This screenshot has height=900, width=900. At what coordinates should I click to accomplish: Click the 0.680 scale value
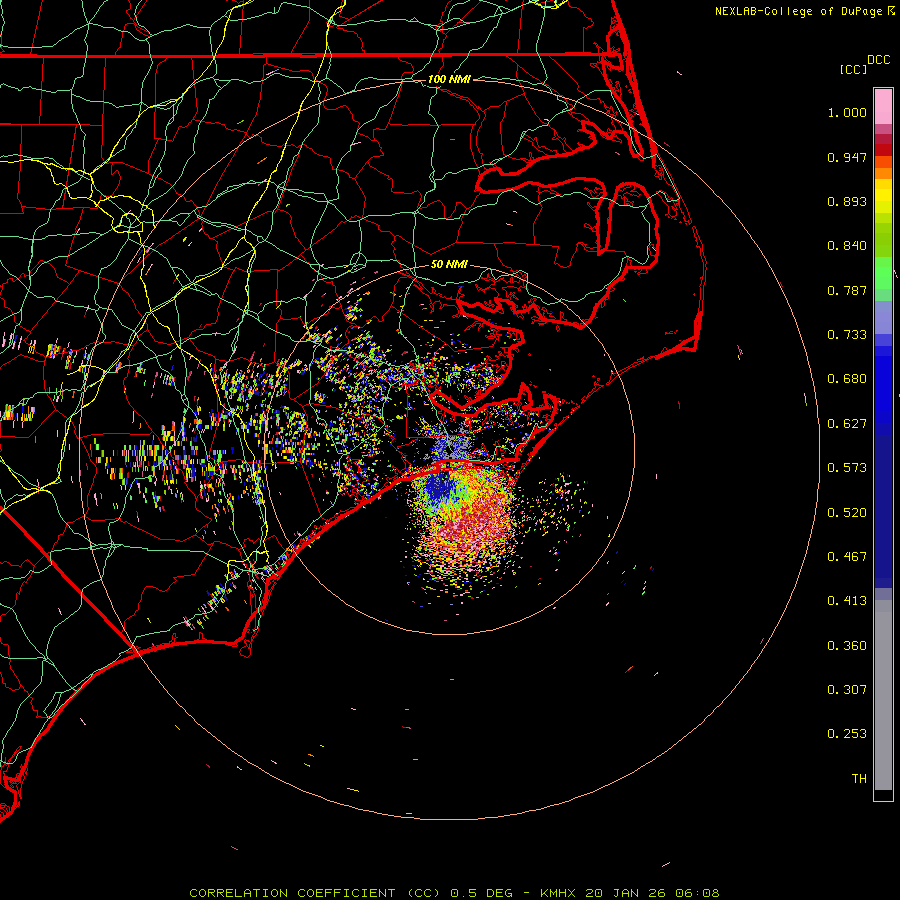[847, 379]
